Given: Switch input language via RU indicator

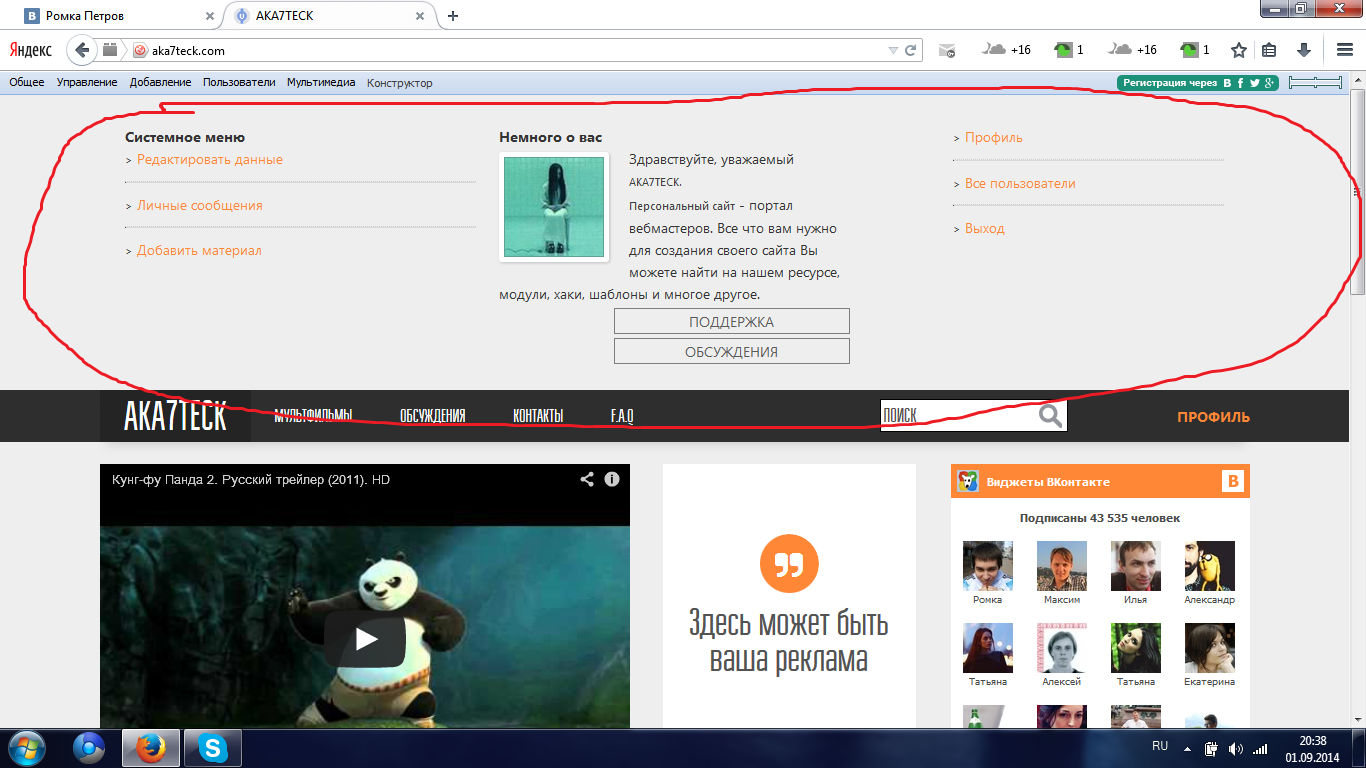Looking at the screenshot, I should click(1160, 746).
